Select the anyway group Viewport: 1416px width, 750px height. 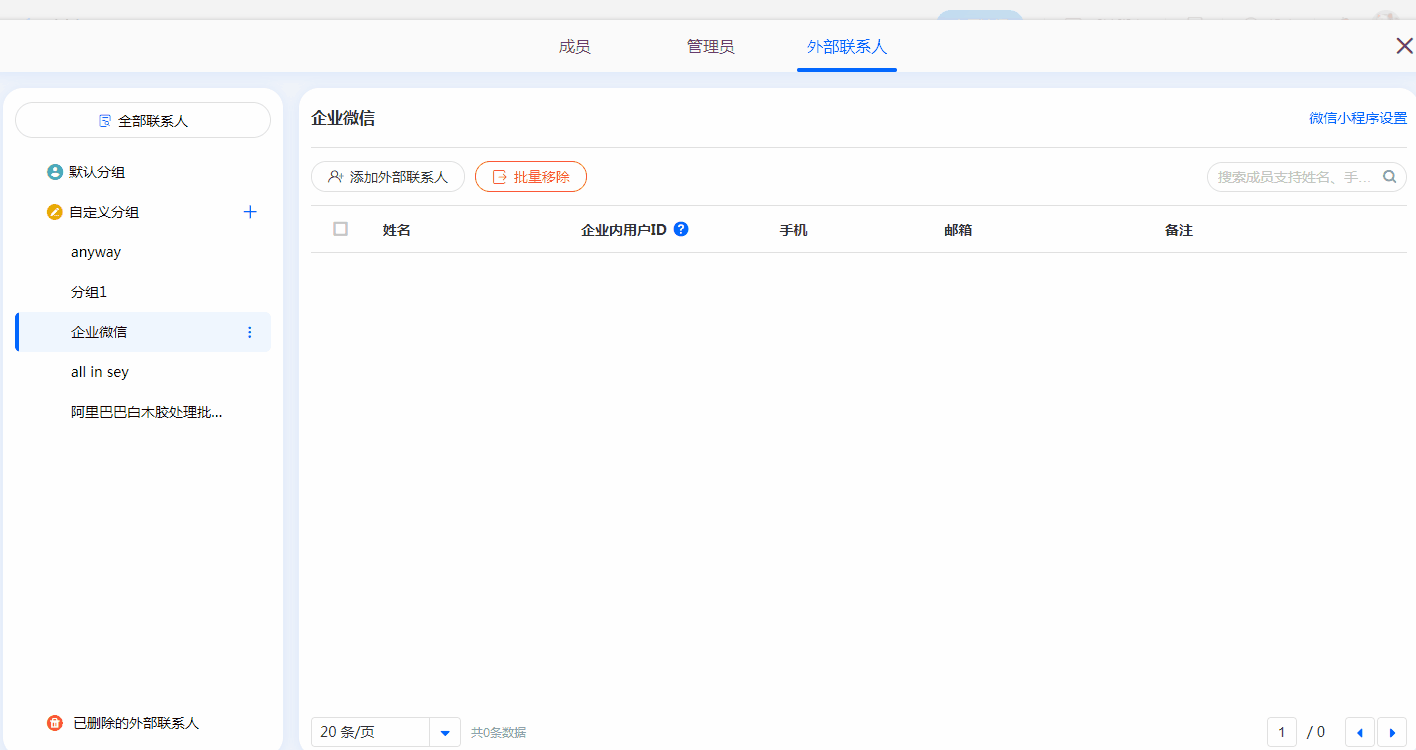pos(96,252)
